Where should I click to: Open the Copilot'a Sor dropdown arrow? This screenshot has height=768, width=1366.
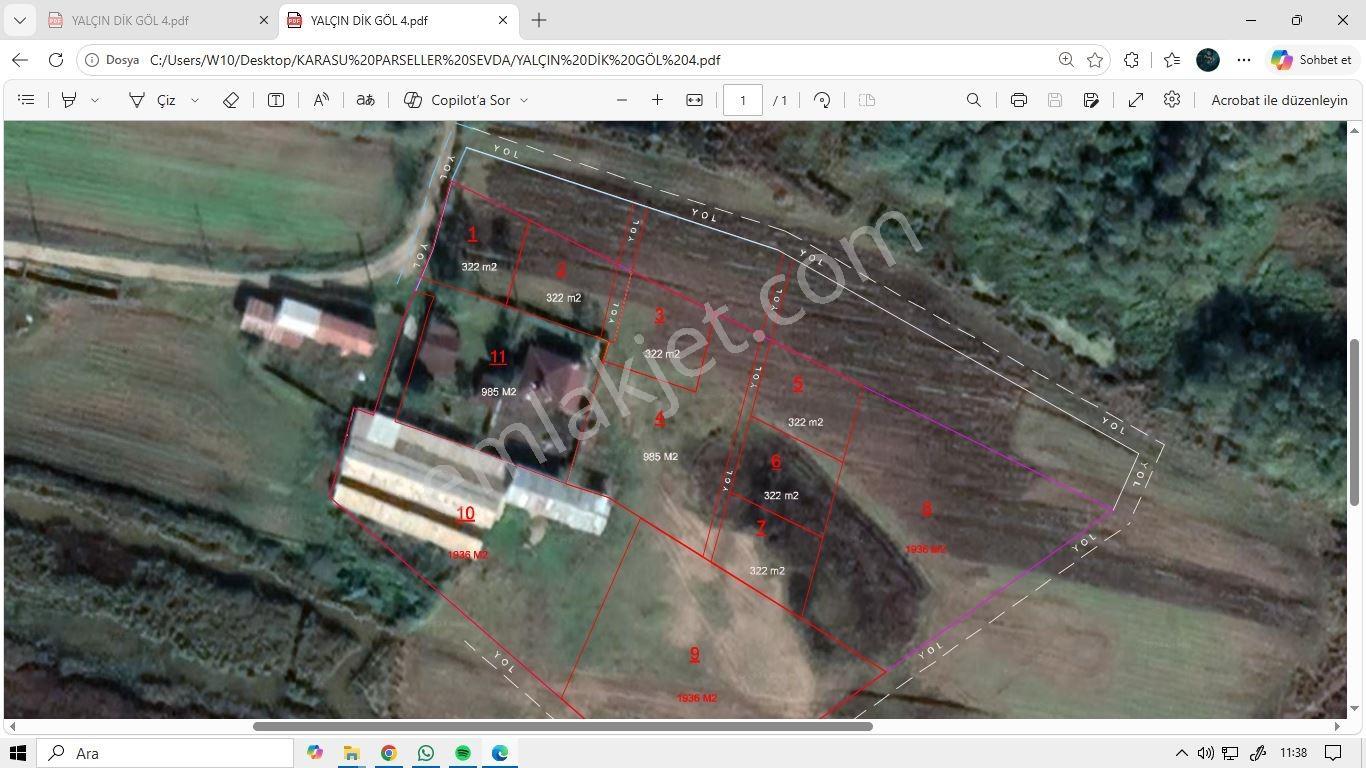point(524,100)
